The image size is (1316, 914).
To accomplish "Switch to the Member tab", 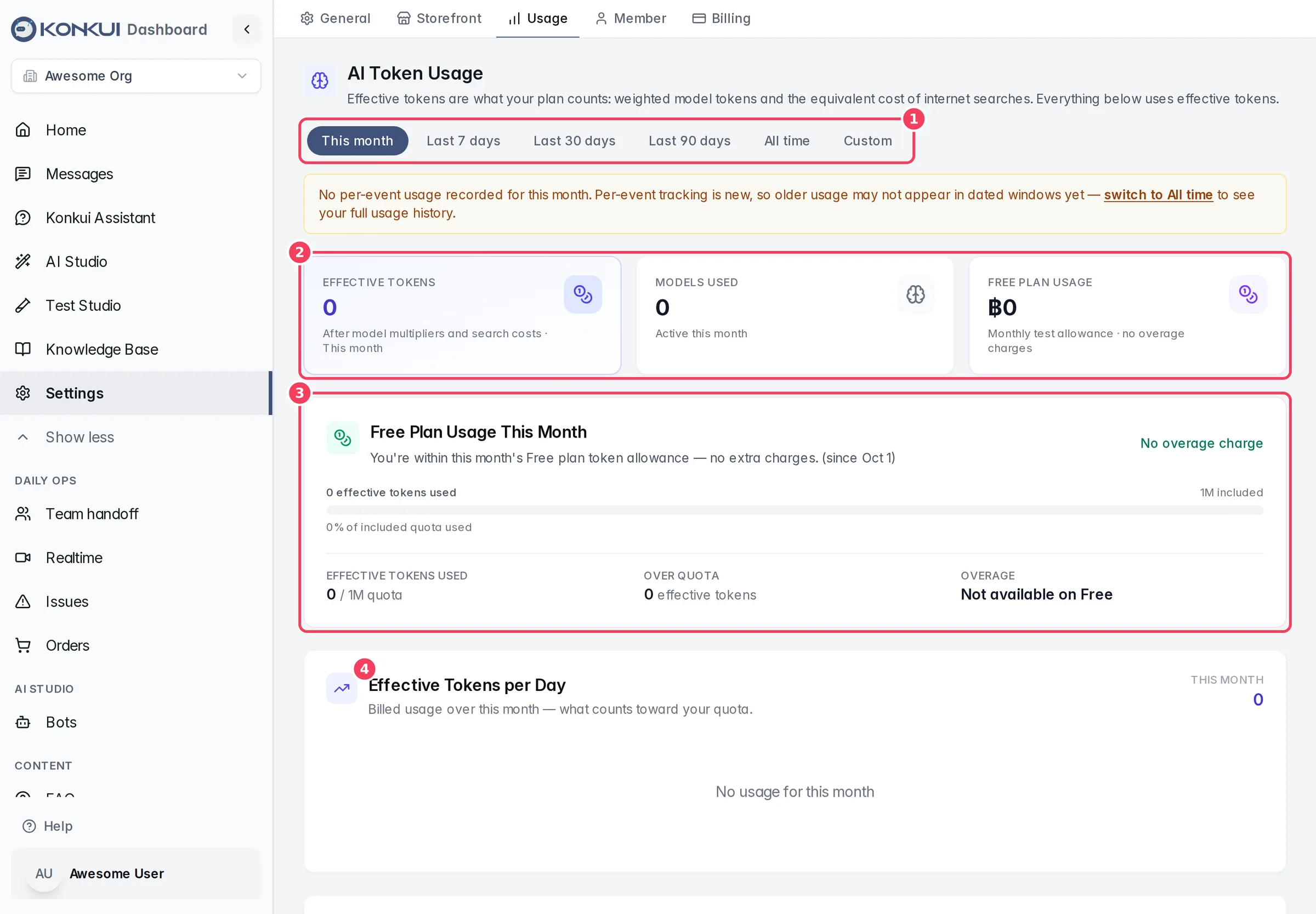I will tap(631, 18).
